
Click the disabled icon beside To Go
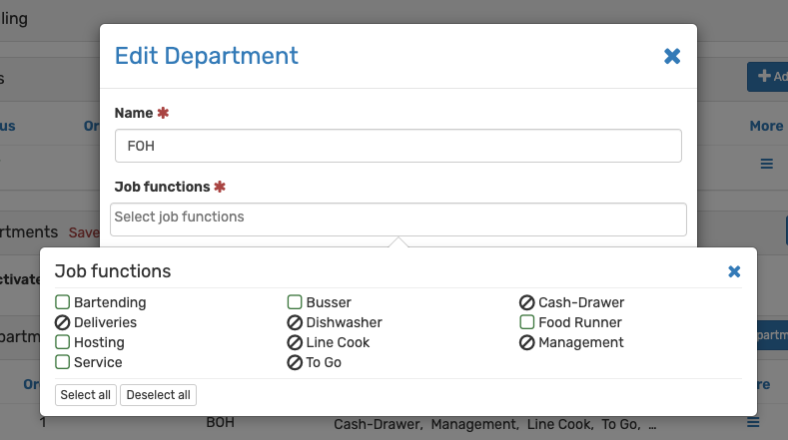click(295, 363)
